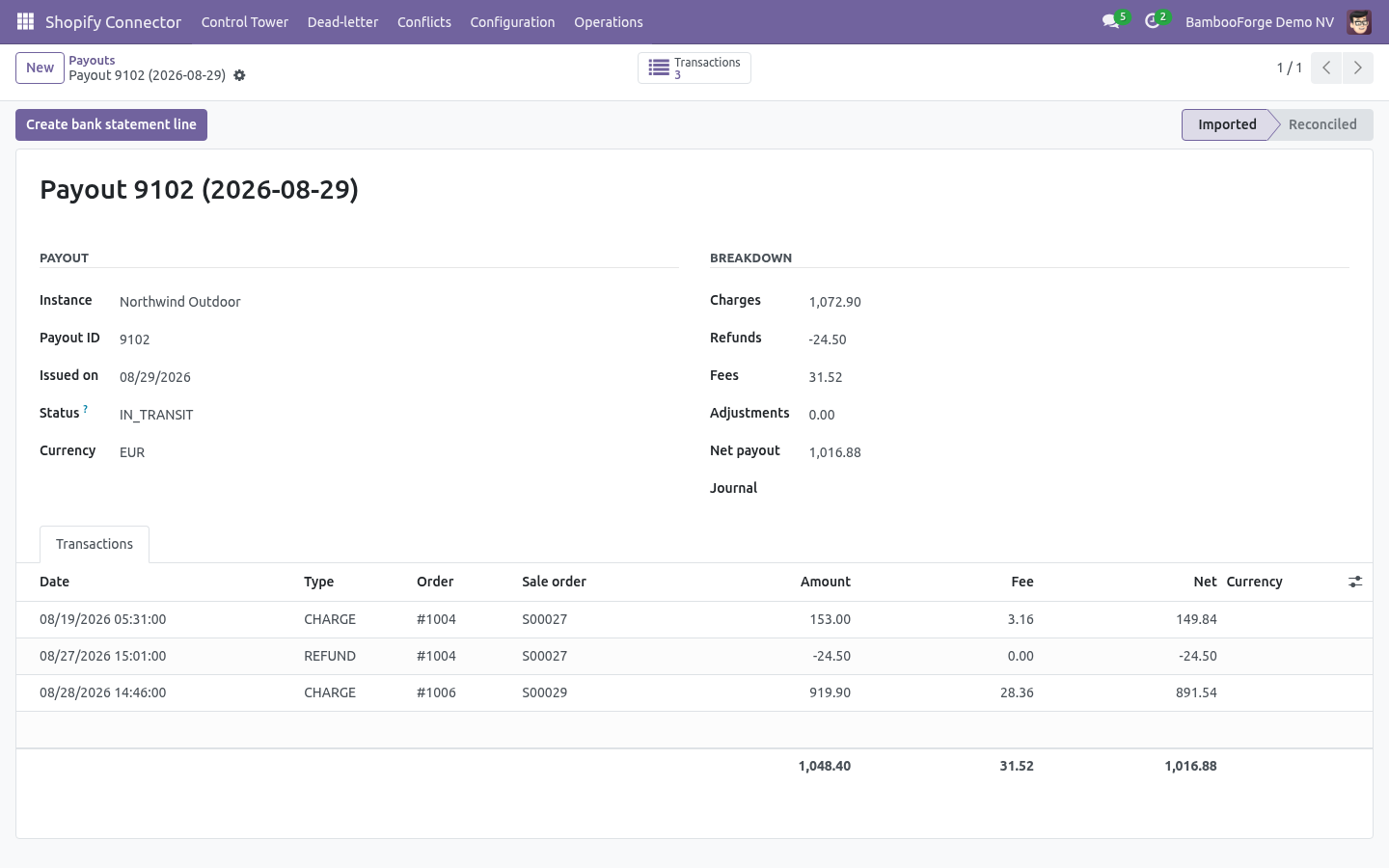Click the Status field help question mark

86,410
